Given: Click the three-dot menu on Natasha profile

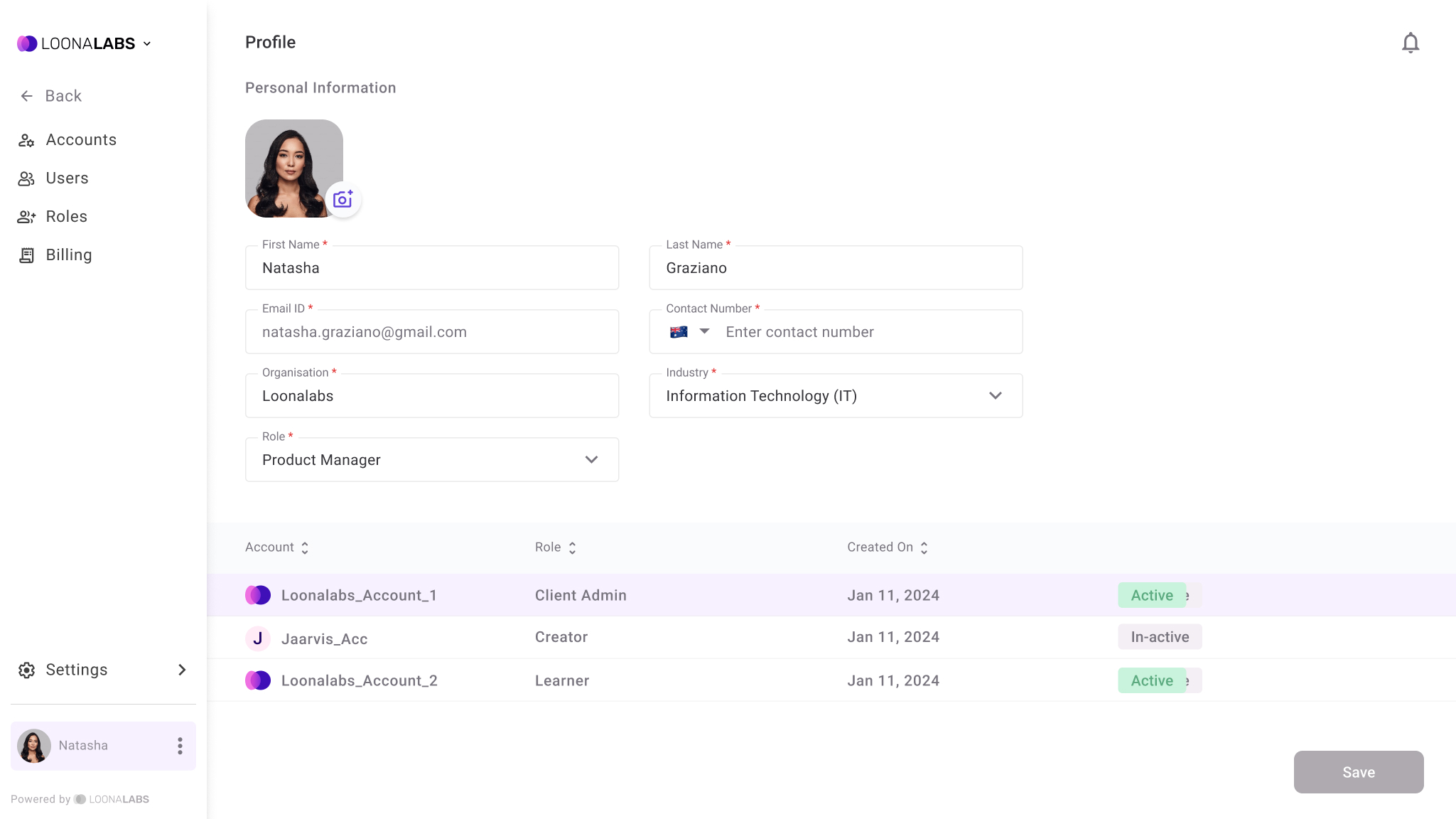Looking at the screenshot, I should click(x=180, y=745).
